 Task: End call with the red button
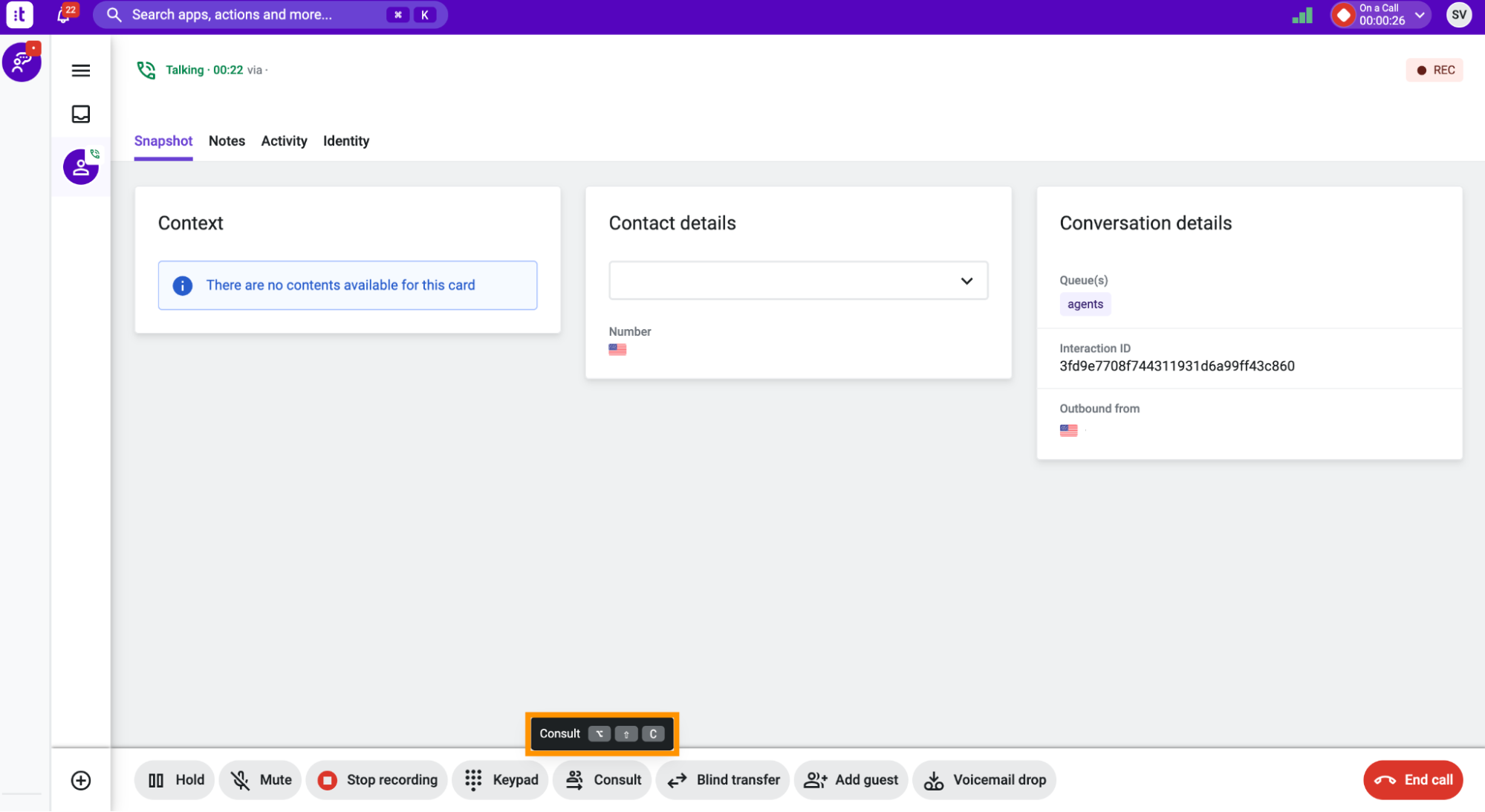point(1413,780)
